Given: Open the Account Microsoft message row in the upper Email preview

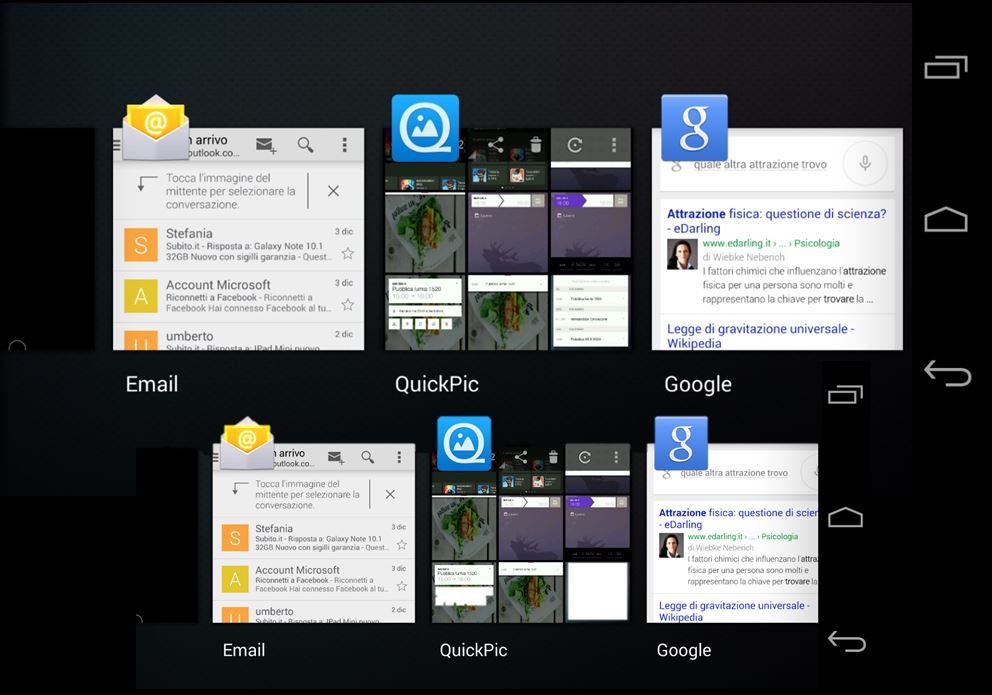Looking at the screenshot, I should (239, 297).
